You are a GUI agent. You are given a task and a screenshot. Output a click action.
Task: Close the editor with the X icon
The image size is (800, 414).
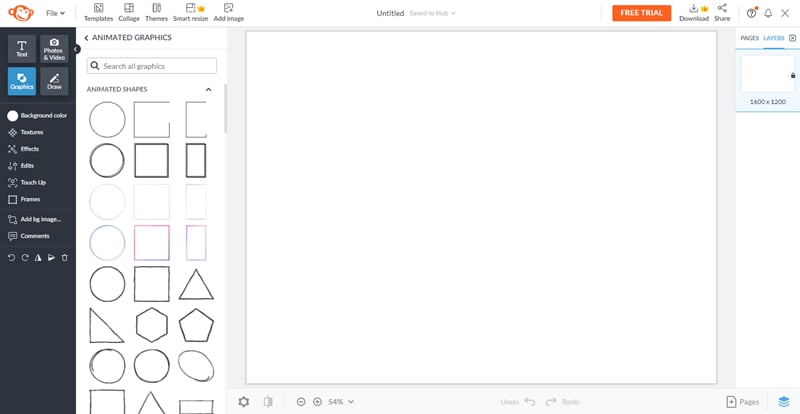point(785,13)
